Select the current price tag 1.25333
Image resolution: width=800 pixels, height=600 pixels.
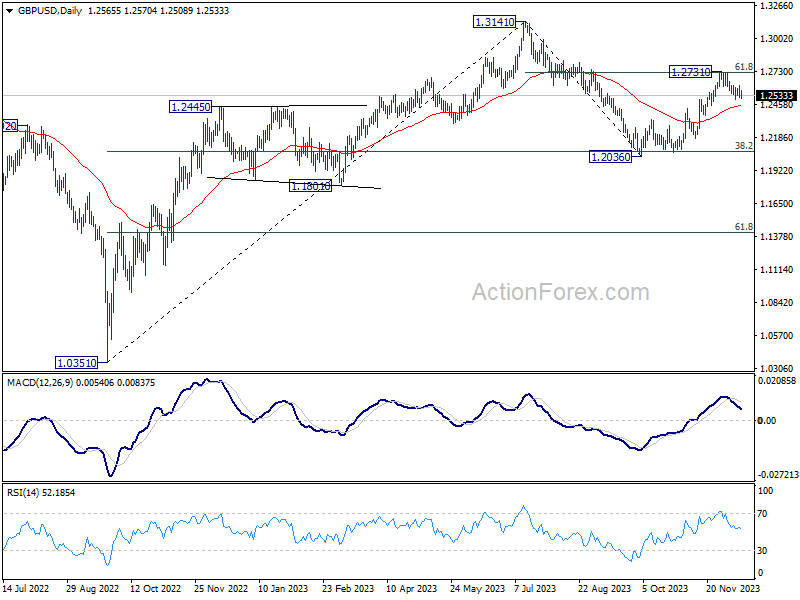[x=776, y=96]
